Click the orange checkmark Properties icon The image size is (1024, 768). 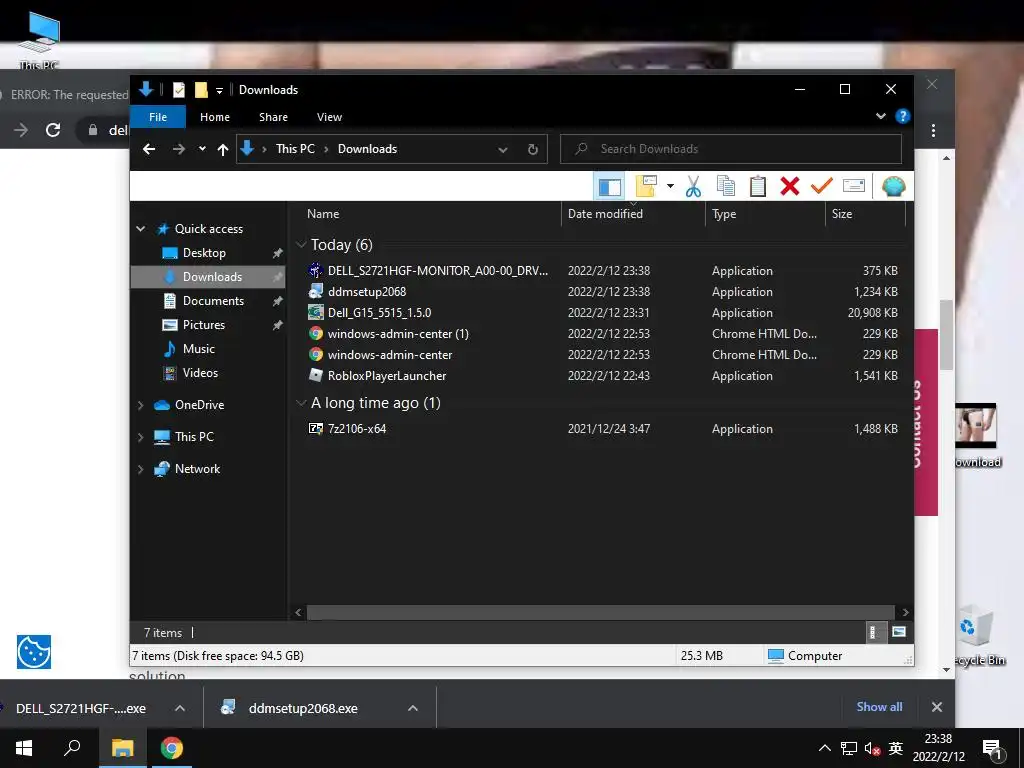(822, 186)
